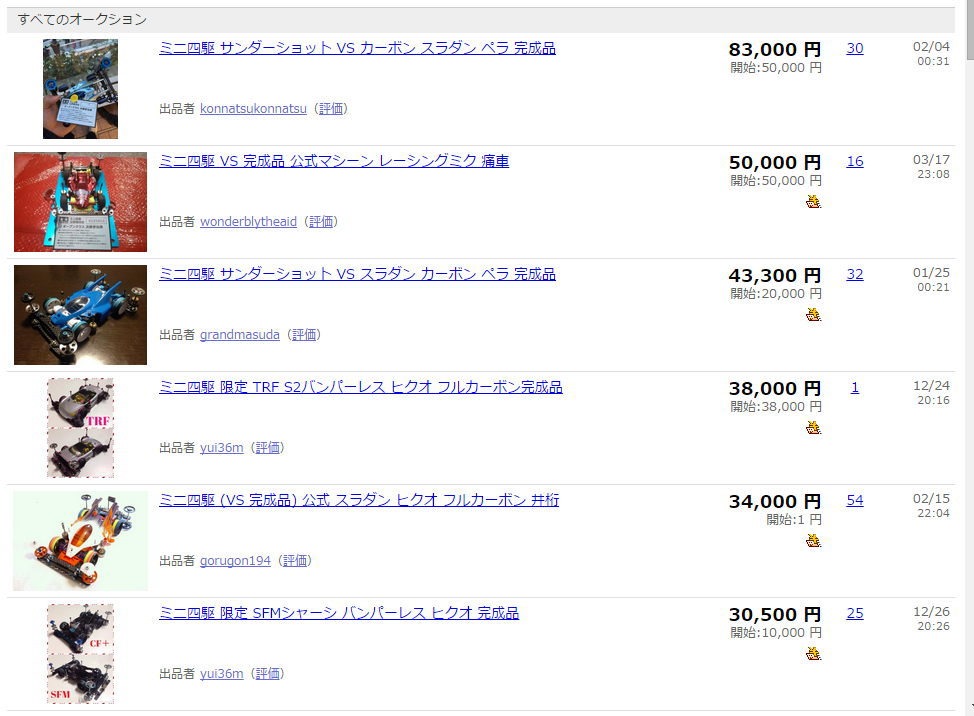Open the thumbnail of the blue Thunder Shot car

click(80, 315)
